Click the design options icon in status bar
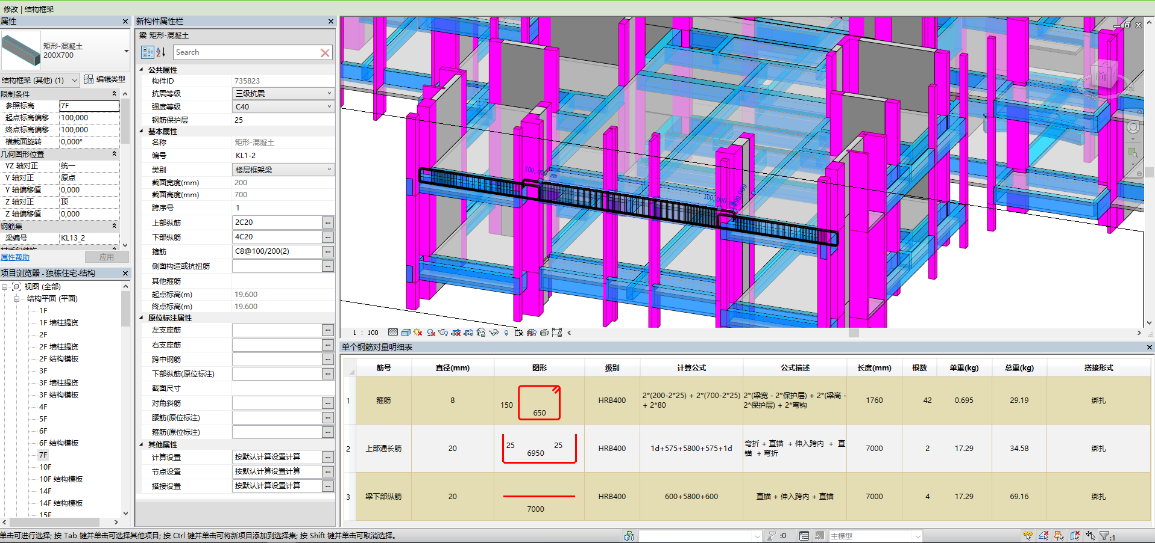 coord(804,536)
